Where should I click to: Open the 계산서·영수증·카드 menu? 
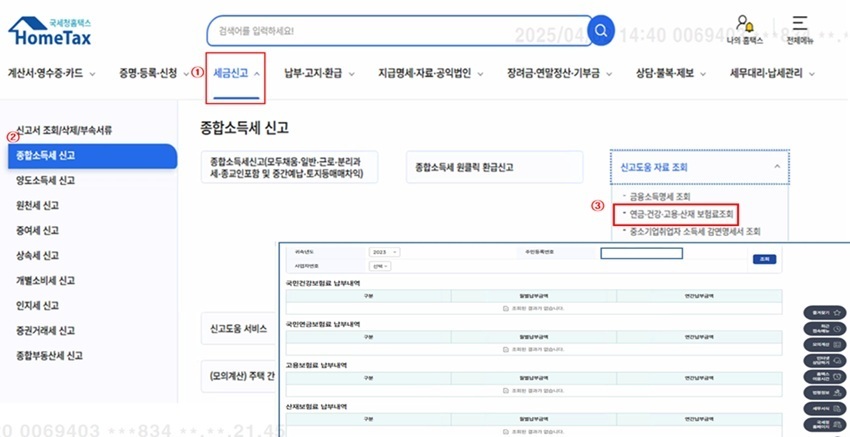coord(46,73)
